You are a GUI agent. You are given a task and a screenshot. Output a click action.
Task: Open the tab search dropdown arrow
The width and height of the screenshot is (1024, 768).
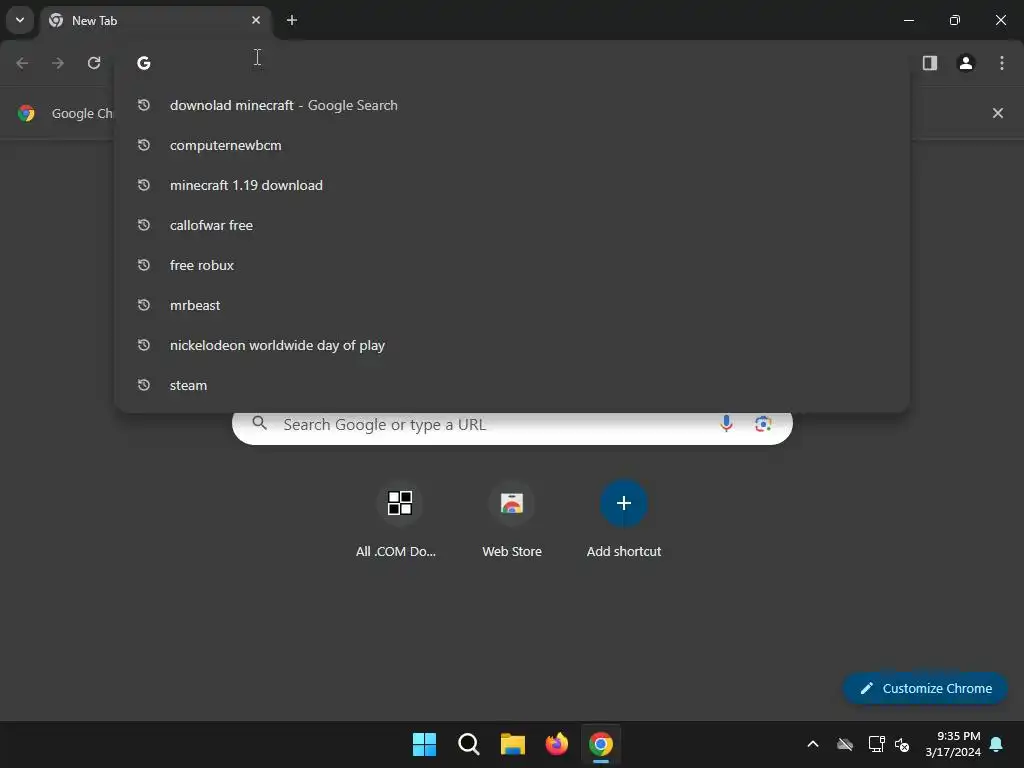click(20, 20)
